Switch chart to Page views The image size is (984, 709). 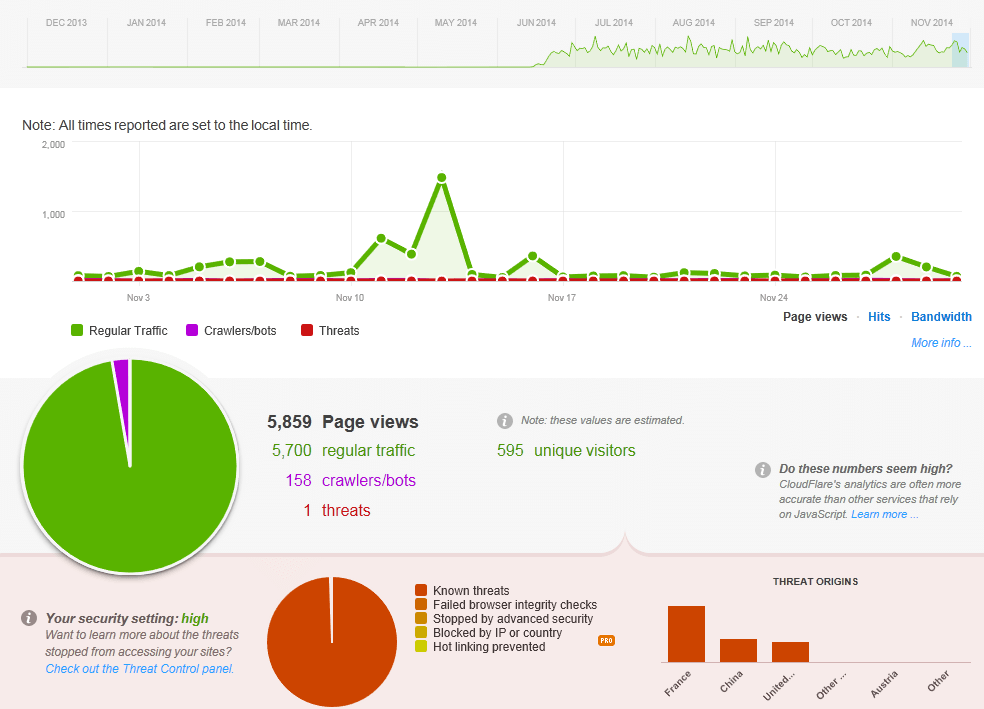(815, 317)
